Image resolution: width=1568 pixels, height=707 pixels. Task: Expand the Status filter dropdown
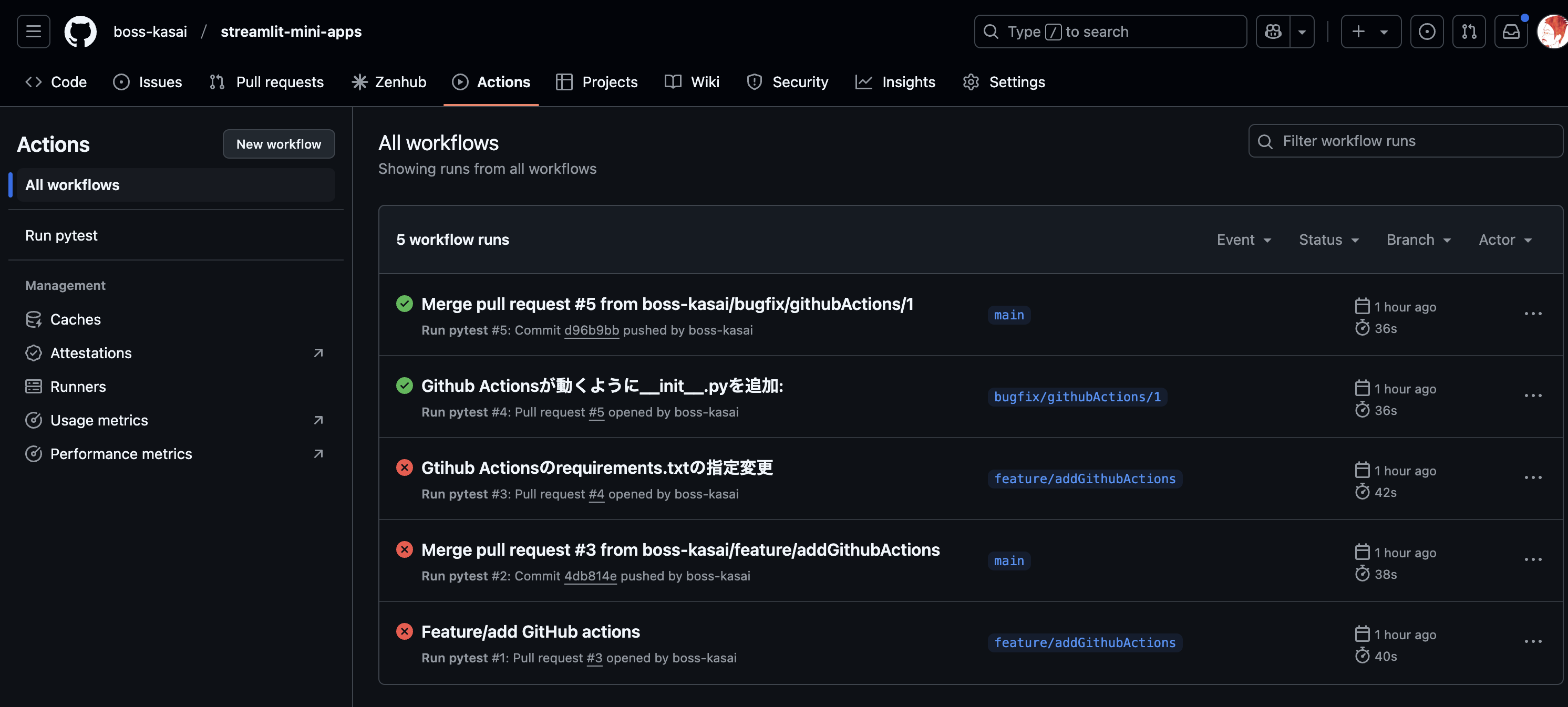pos(1328,240)
